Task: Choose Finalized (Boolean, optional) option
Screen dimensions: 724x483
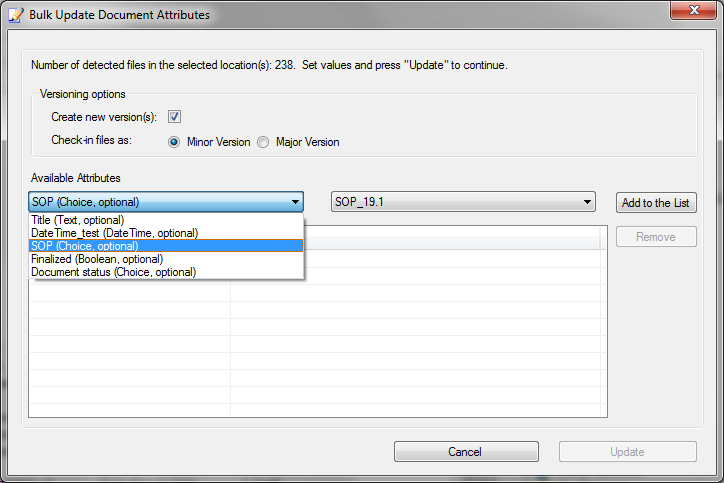Action: coord(166,259)
